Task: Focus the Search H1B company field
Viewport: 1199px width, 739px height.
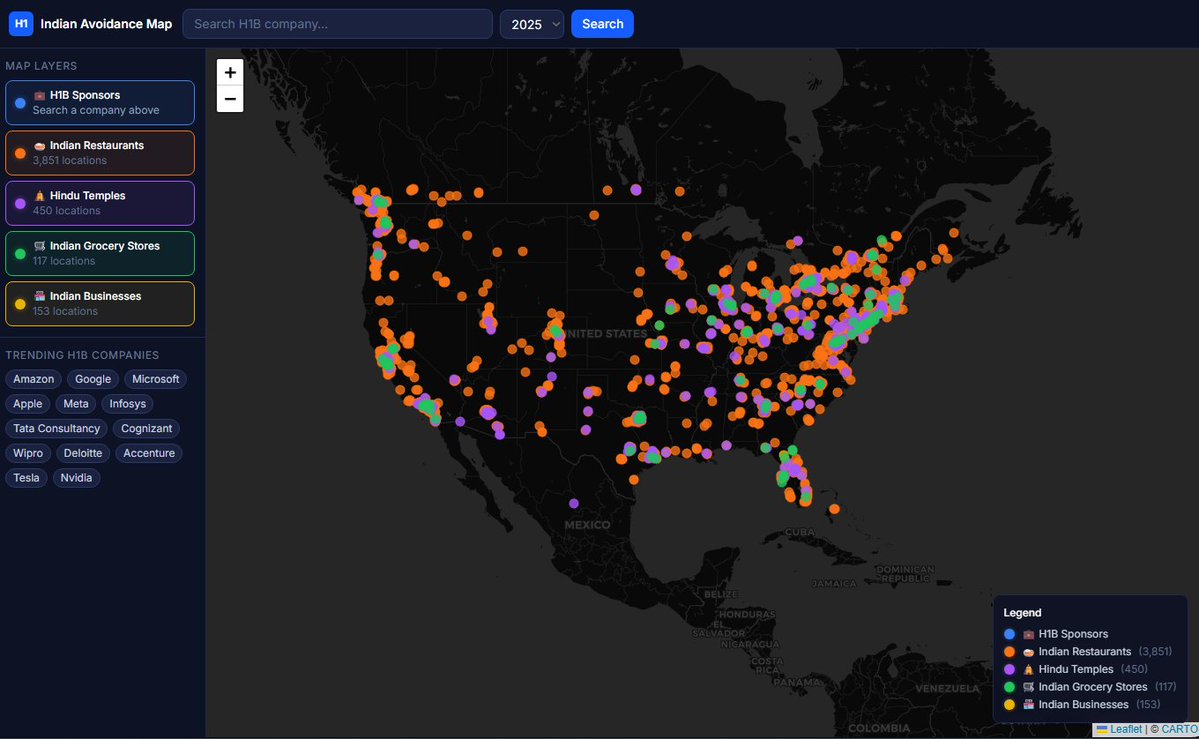Action: click(x=337, y=24)
